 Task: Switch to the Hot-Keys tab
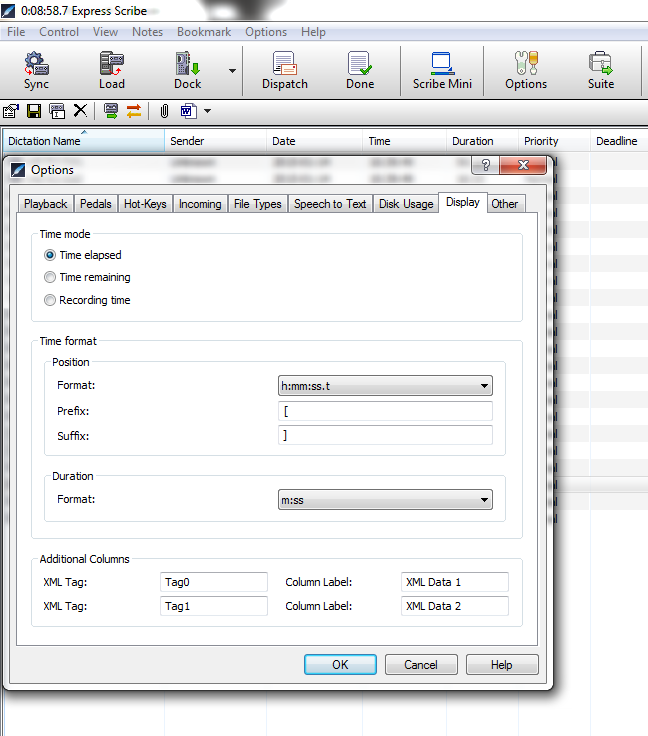tap(145, 204)
